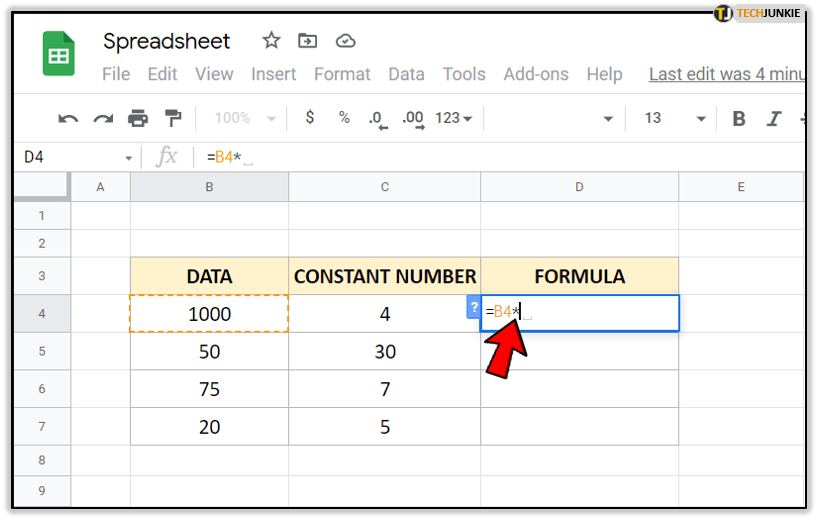Format as currency with dollar icon
Viewport: 818px width, 520px height.
(x=310, y=118)
